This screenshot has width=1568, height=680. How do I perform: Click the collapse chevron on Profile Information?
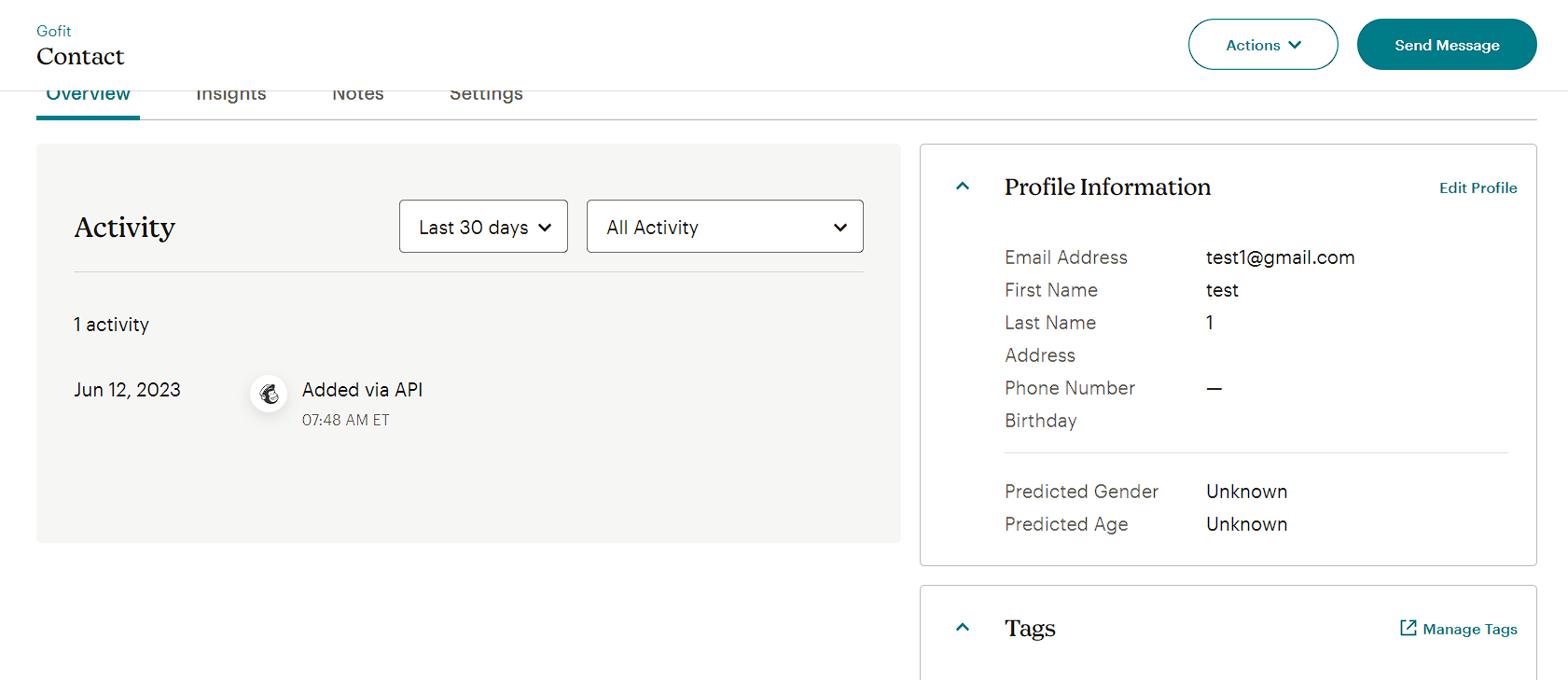tap(962, 186)
